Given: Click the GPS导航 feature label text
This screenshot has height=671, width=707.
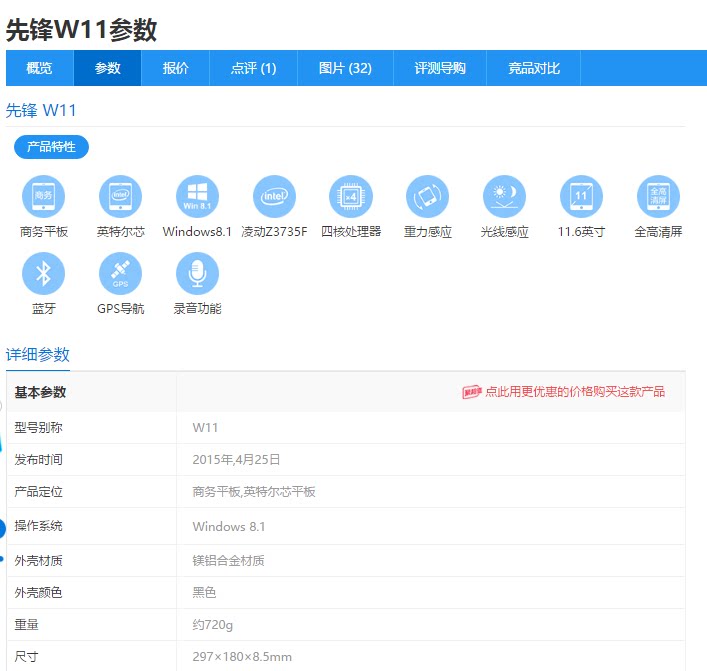Looking at the screenshot, I should (x=120, y=309).
